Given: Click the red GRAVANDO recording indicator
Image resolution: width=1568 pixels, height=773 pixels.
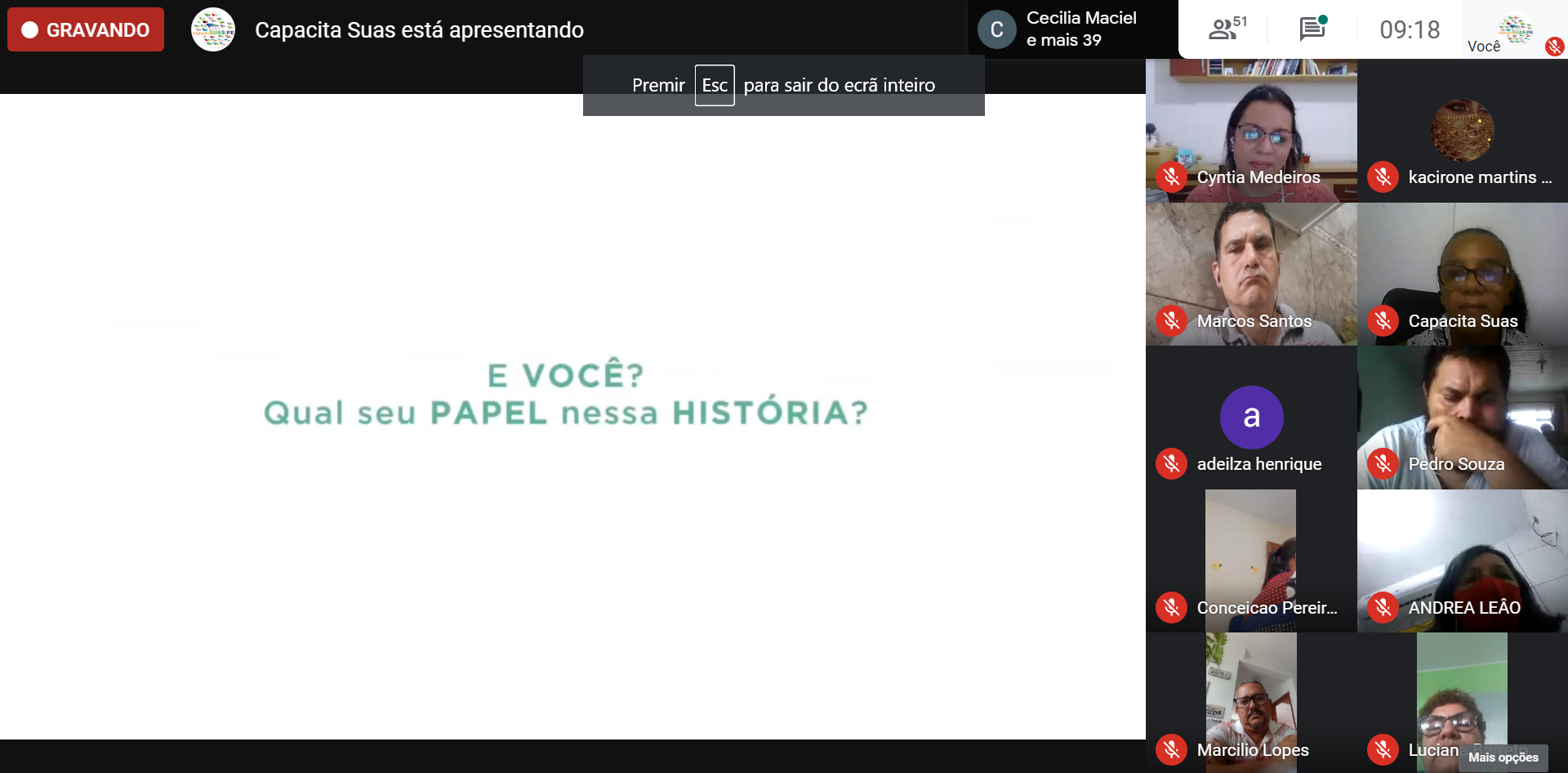Looking at the screenshot, I should click(x=86, y=30).
